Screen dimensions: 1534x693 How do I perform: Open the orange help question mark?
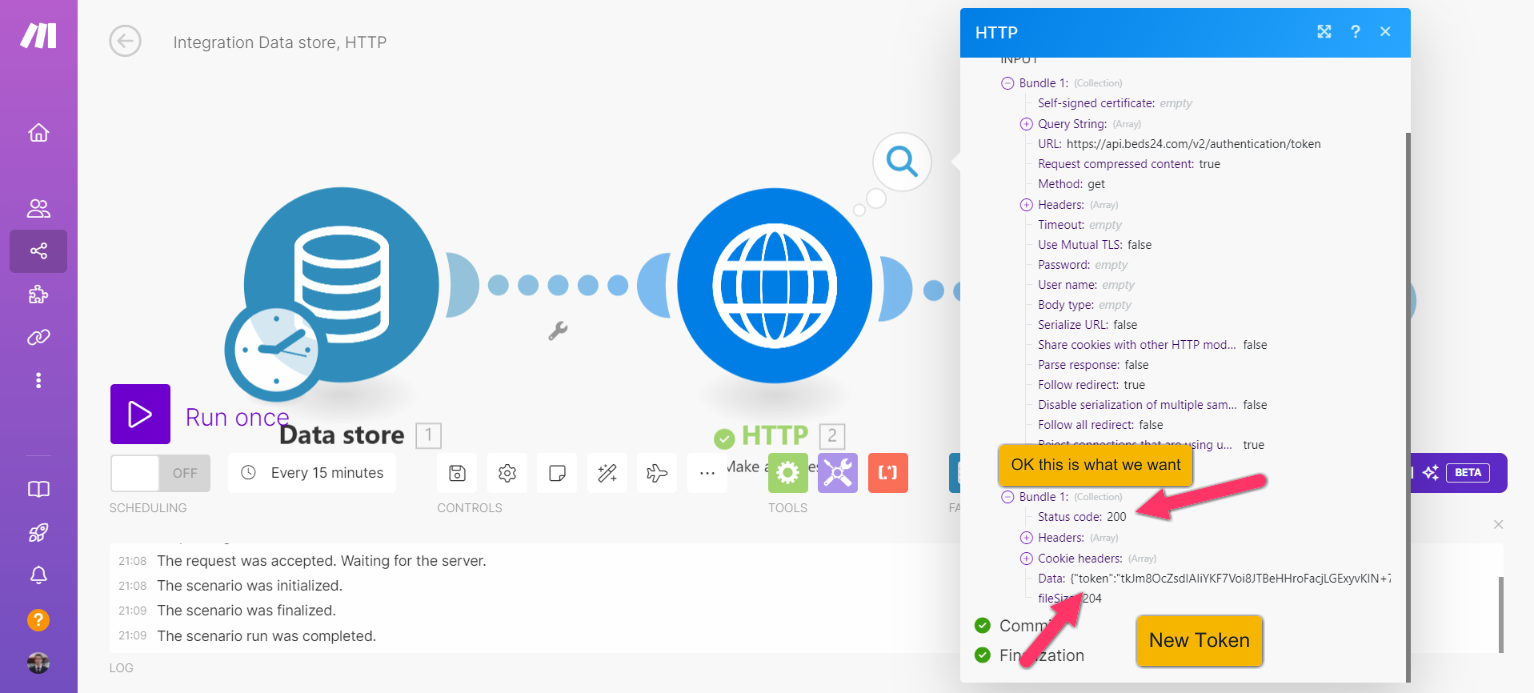point(38,619)
